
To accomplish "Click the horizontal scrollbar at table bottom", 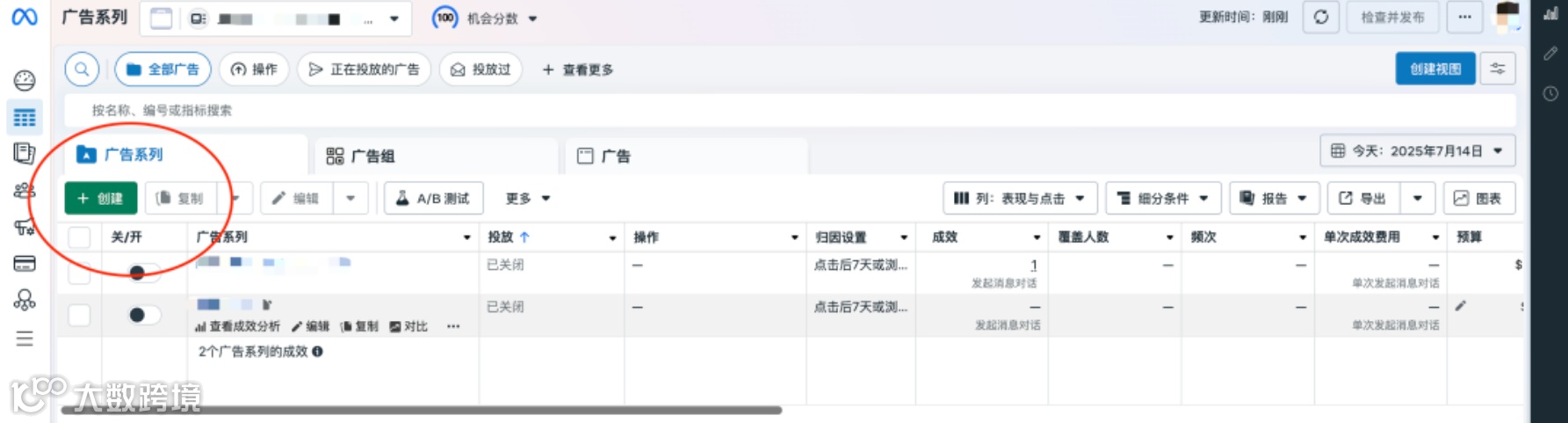I will [x=422, y=410].
